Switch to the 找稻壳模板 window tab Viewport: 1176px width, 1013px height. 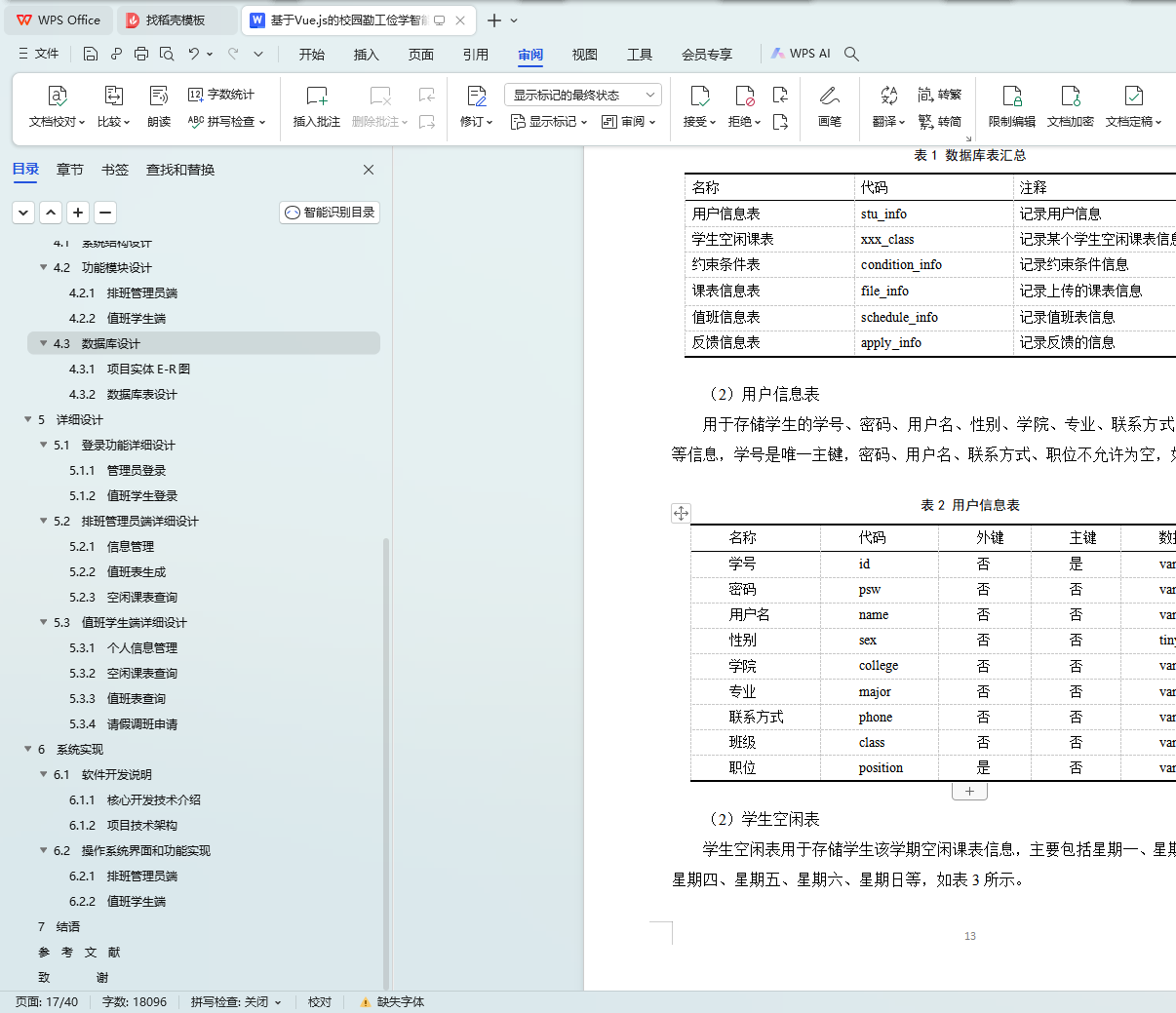point(176,19)
